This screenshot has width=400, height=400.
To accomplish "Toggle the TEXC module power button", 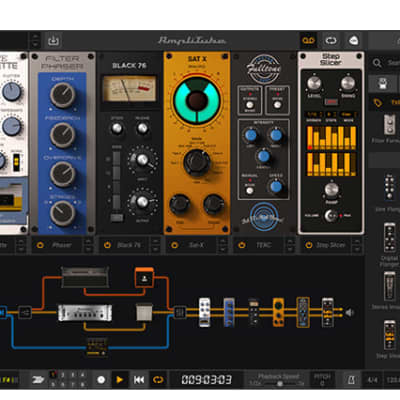I will (x=242, y=245).
